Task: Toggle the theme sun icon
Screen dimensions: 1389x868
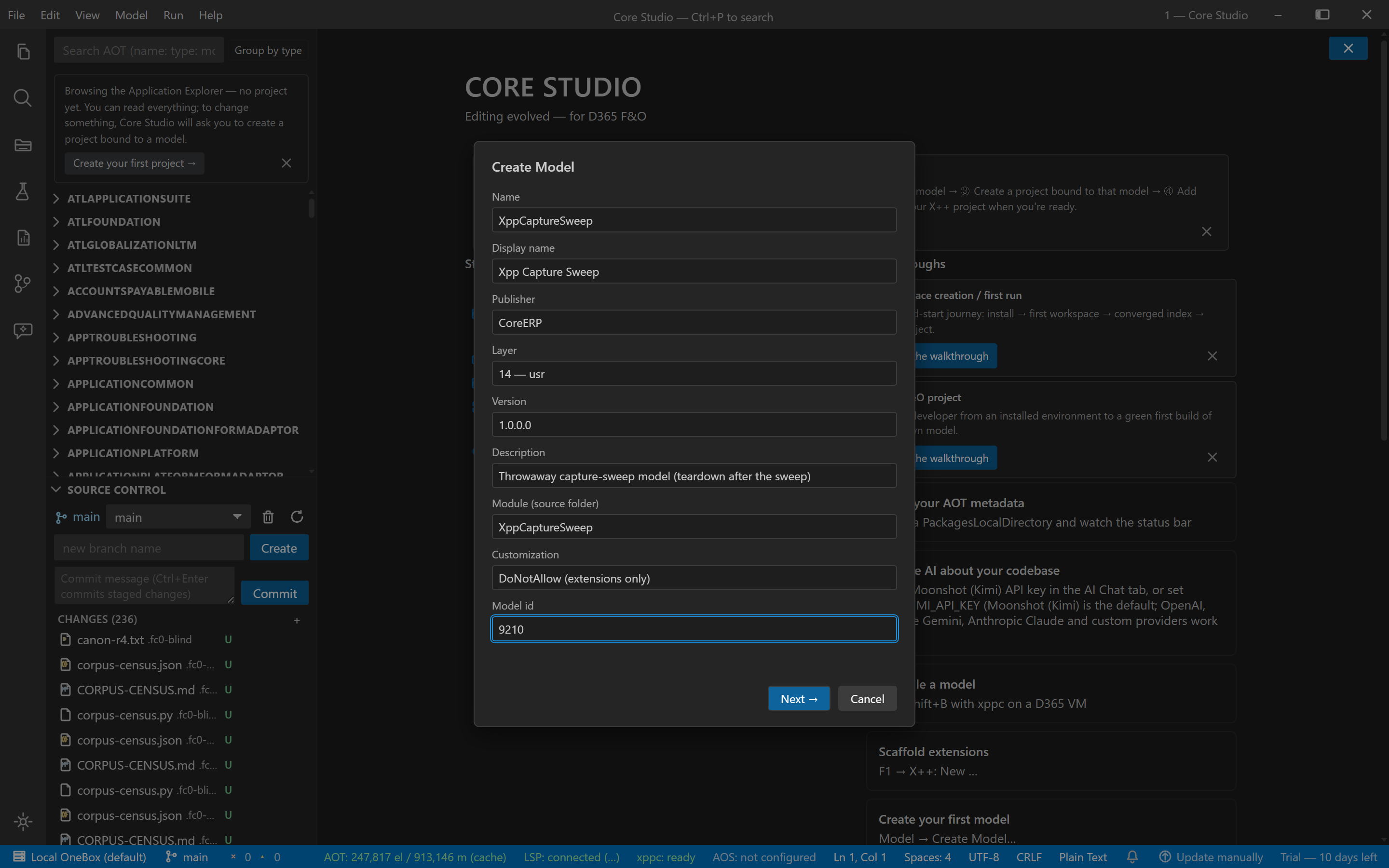Action: tap(23, 822)
